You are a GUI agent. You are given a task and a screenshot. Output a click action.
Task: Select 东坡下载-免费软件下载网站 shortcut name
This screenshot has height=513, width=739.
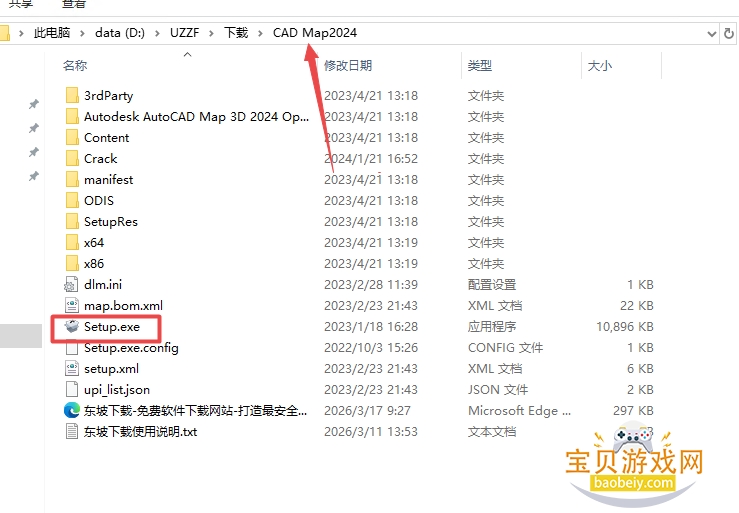pos(195,411)
